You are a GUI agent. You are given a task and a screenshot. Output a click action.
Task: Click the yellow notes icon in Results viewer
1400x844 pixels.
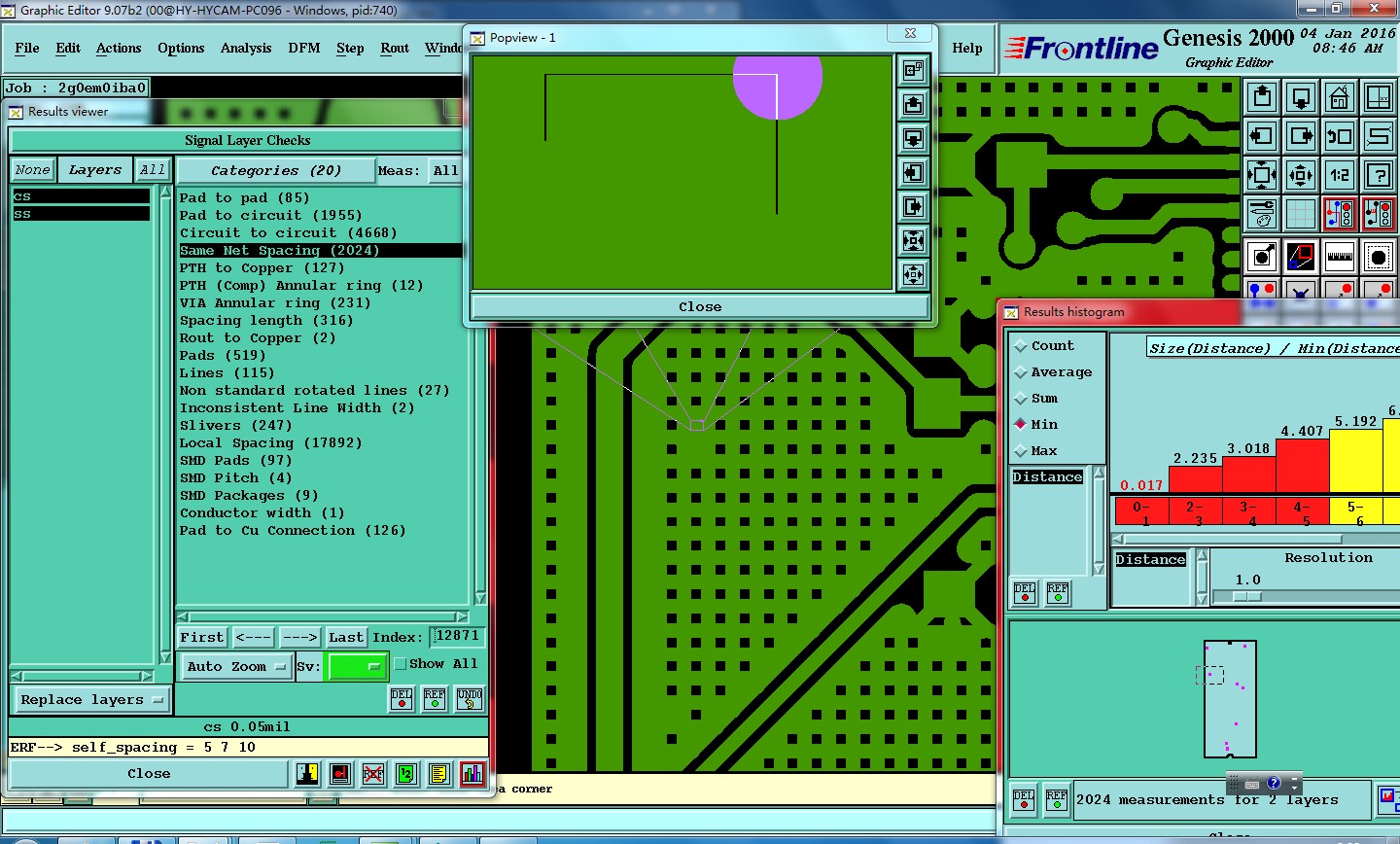(439, 774)
